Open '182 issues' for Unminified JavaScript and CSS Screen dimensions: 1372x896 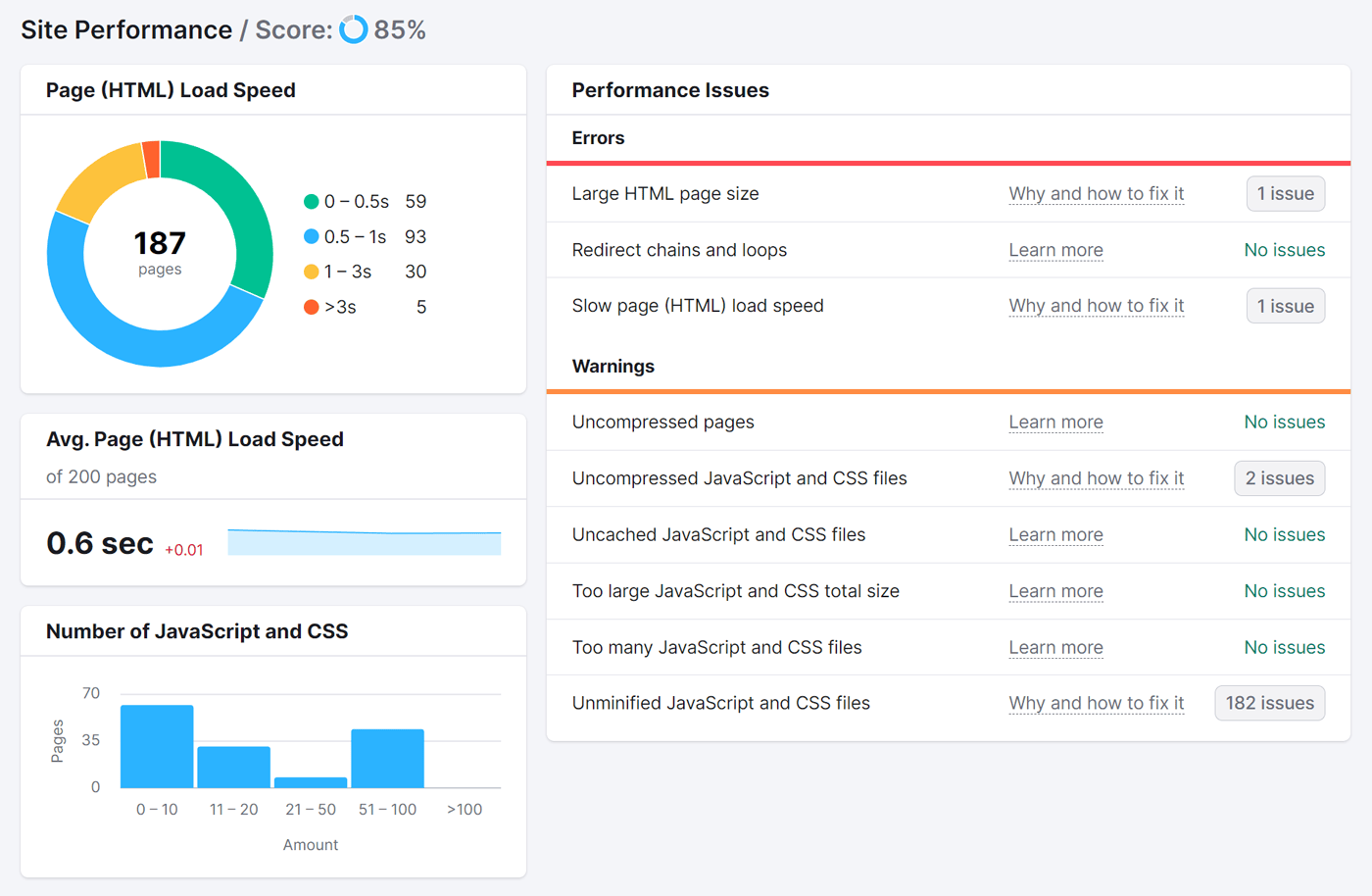pos(1269,703)
